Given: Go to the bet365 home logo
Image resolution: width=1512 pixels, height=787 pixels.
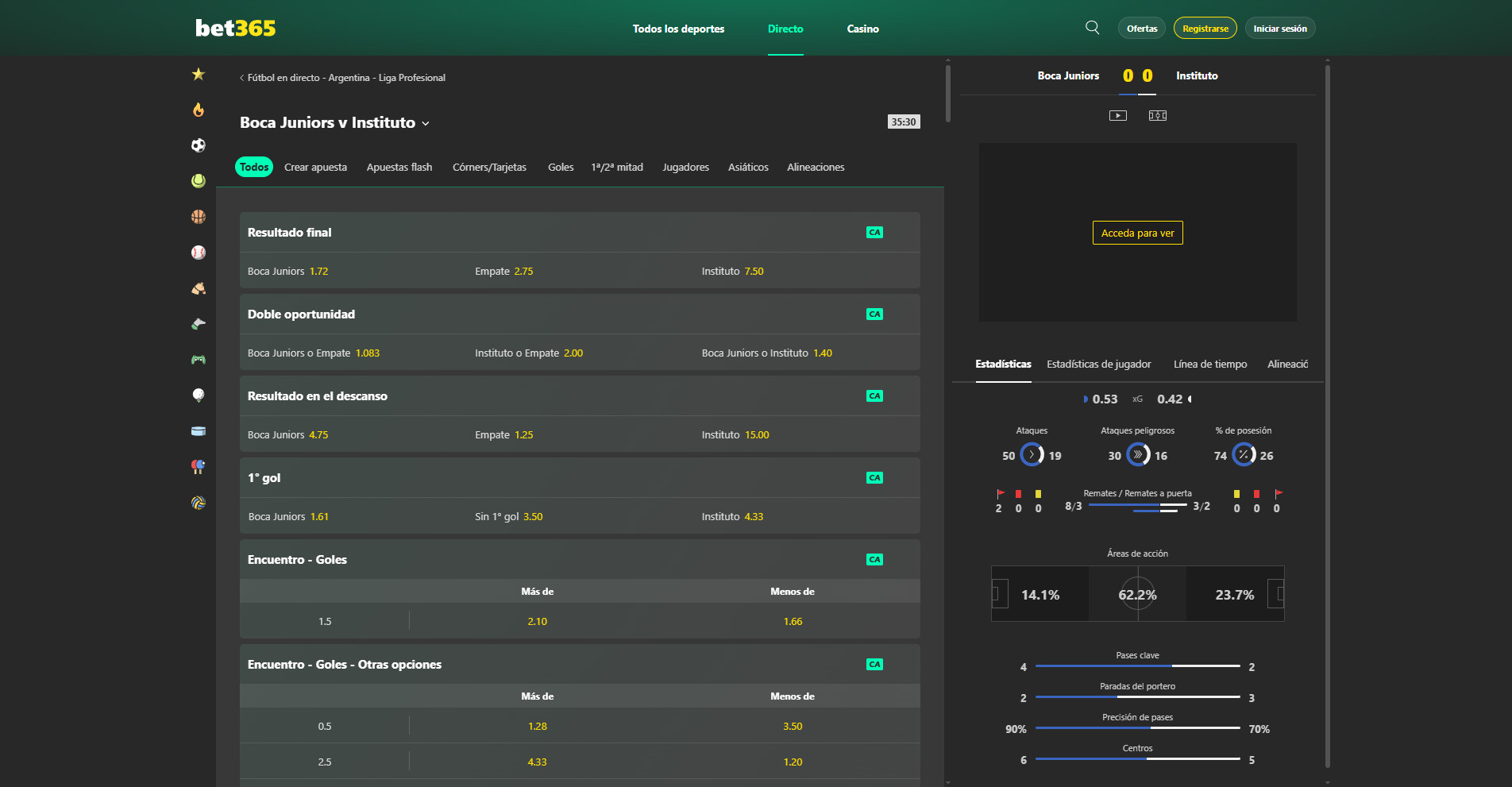Looking at the screenshot, I should click(x=236, y=29).
